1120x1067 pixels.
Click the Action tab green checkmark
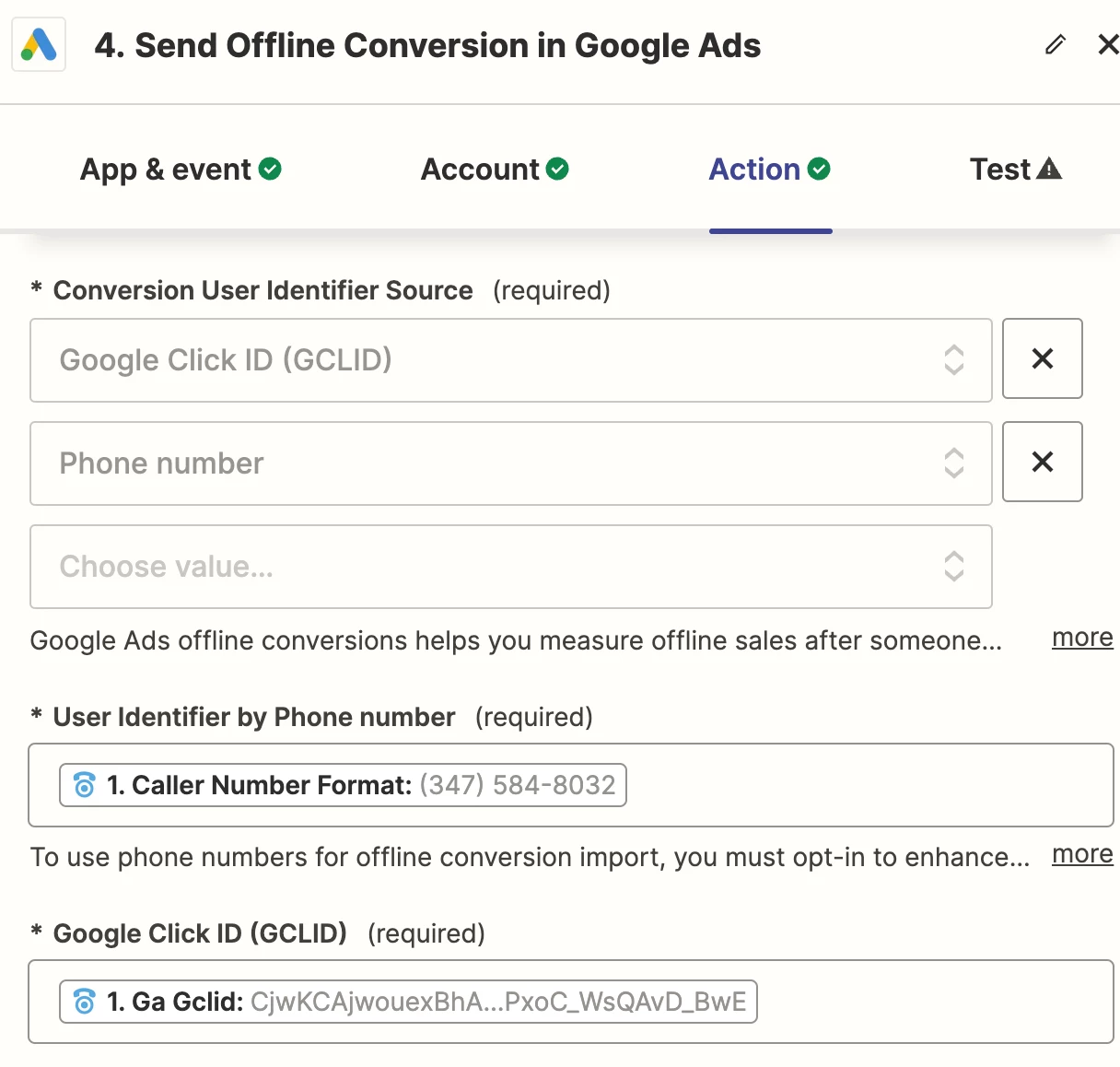[819, 169]
